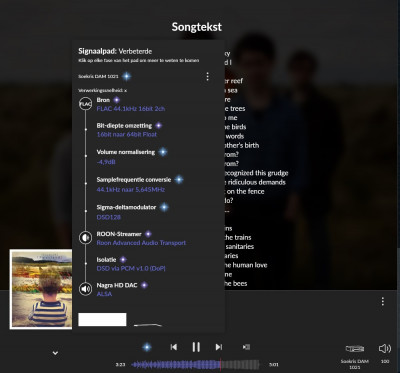This screenshot has height=373, width=400.
Task: Open the now playing three-dot menu
Action: [x=382, y=301]
